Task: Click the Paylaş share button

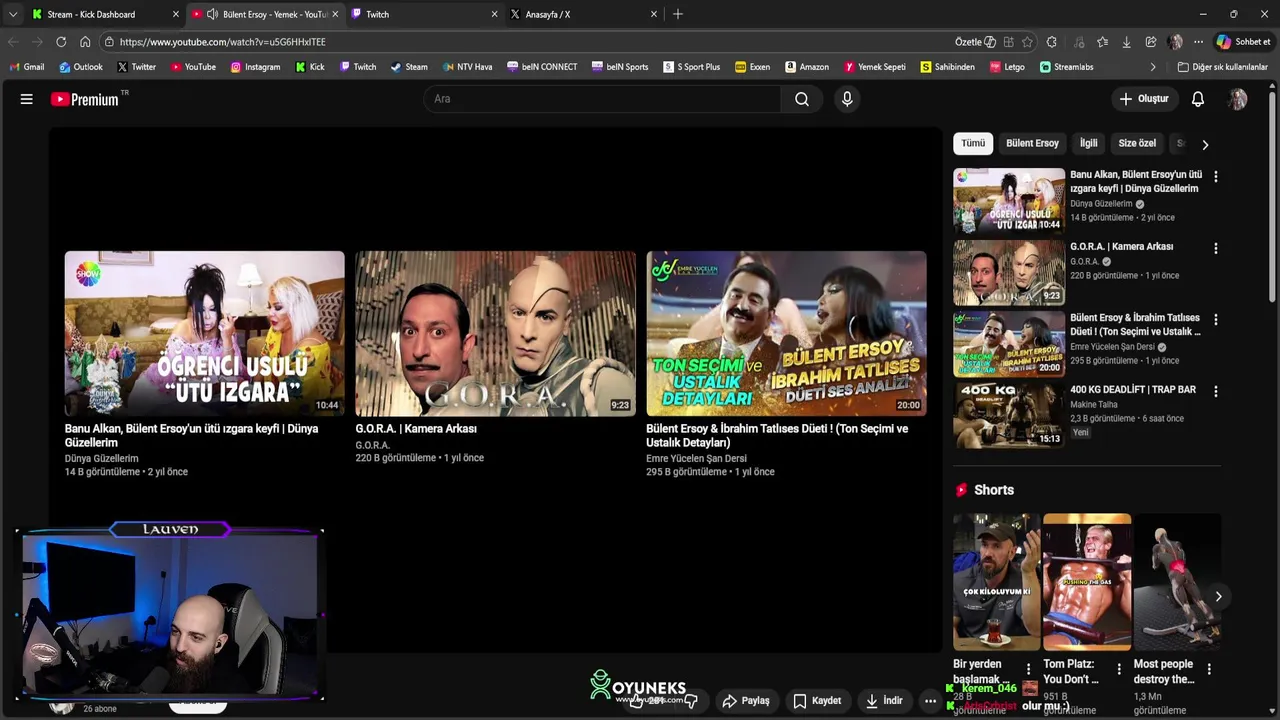Action: [x=746, y=701]
